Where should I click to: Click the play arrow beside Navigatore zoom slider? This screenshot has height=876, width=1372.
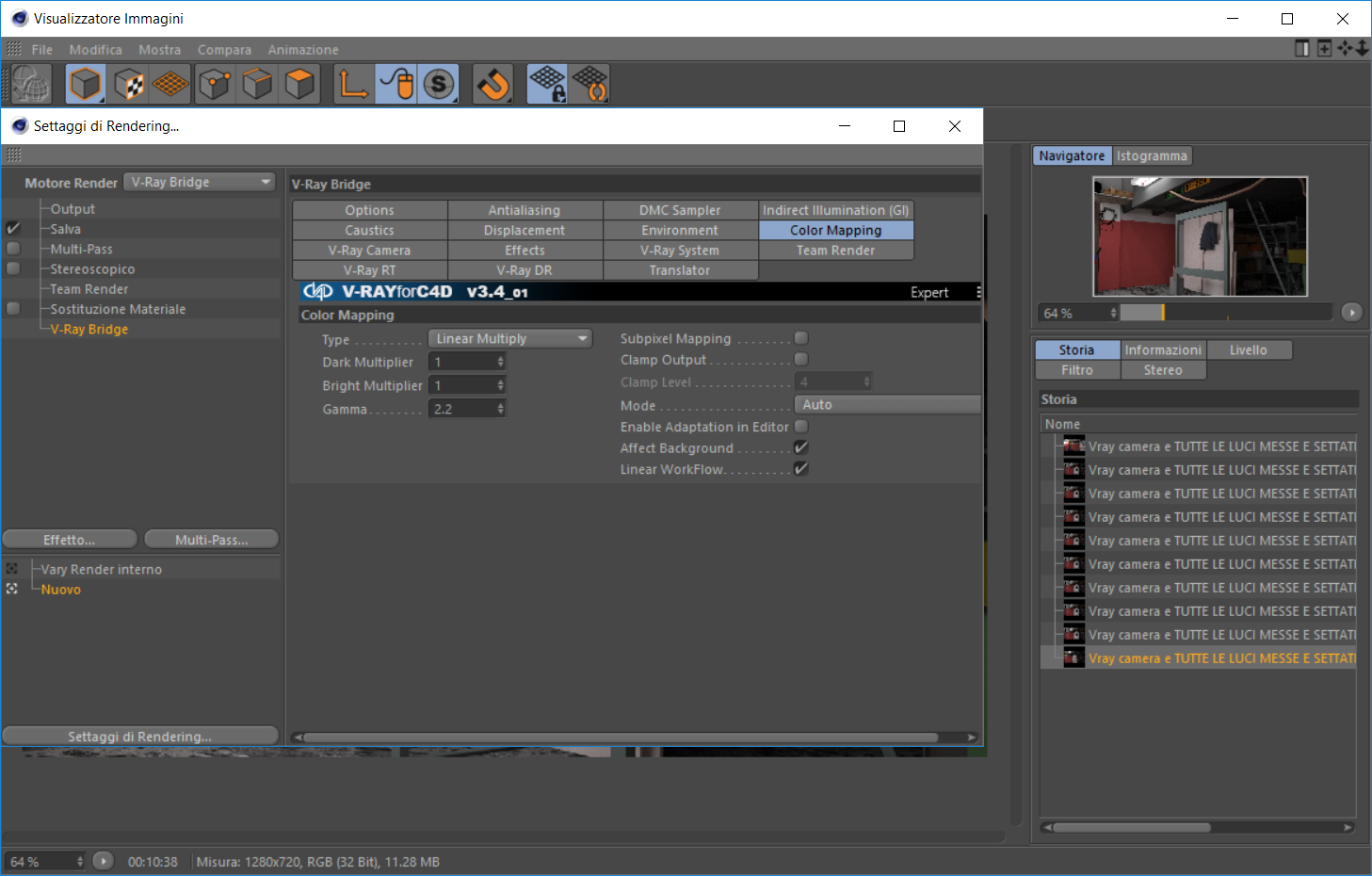click(1351, 313)
